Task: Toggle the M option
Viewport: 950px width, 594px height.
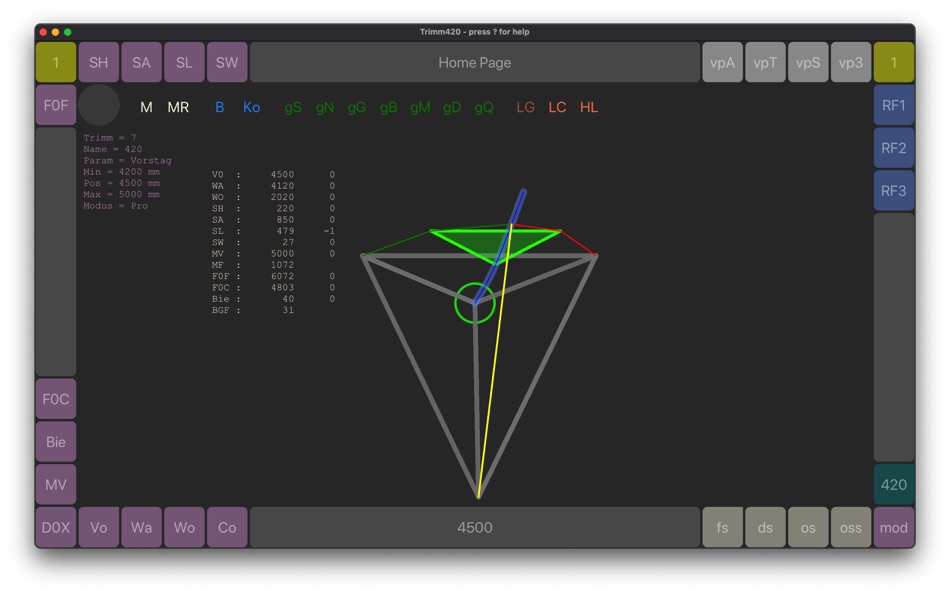Action: [x=146, y=107]
